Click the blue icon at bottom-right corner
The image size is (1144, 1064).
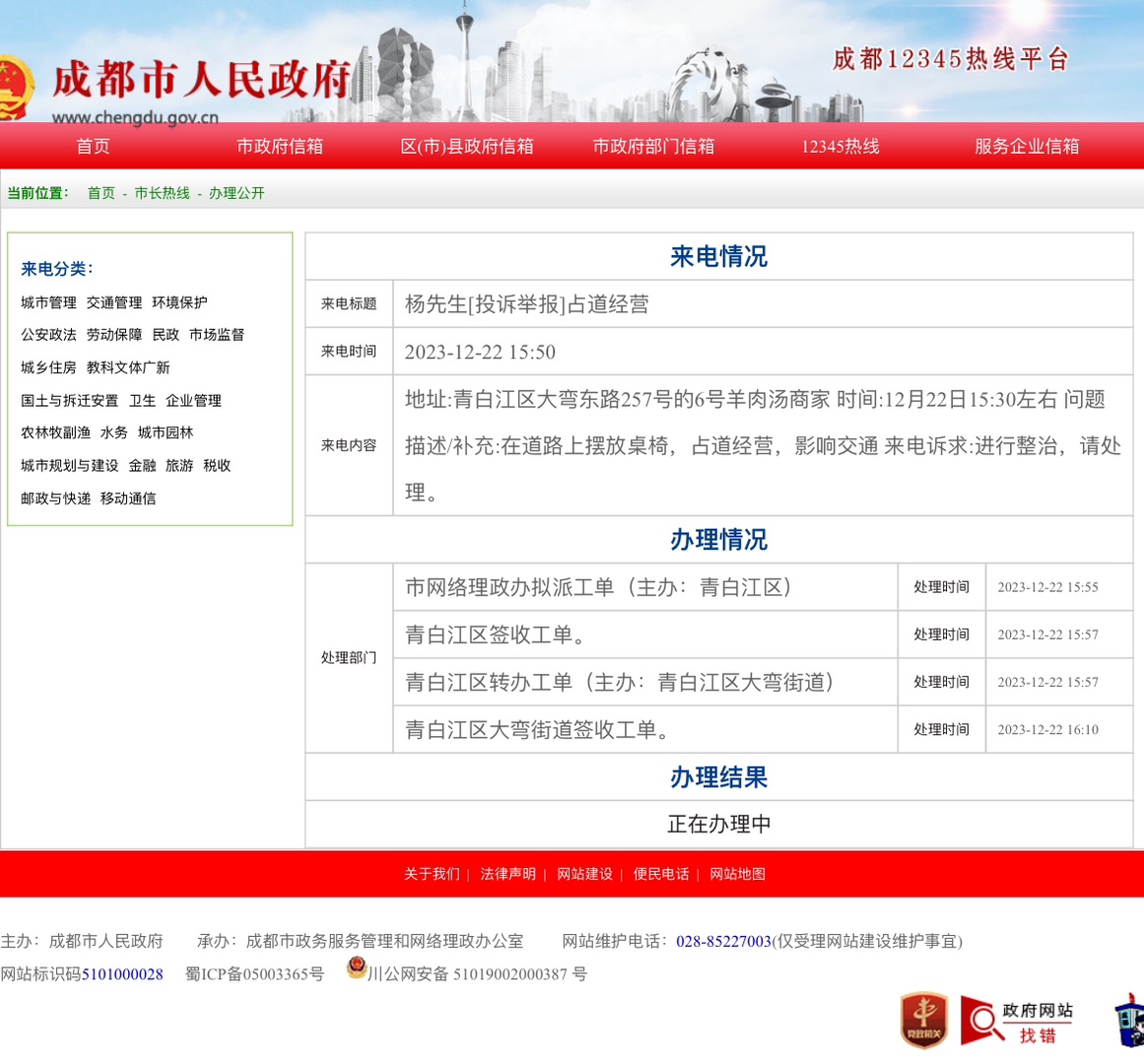[x=1130, y=1021]
